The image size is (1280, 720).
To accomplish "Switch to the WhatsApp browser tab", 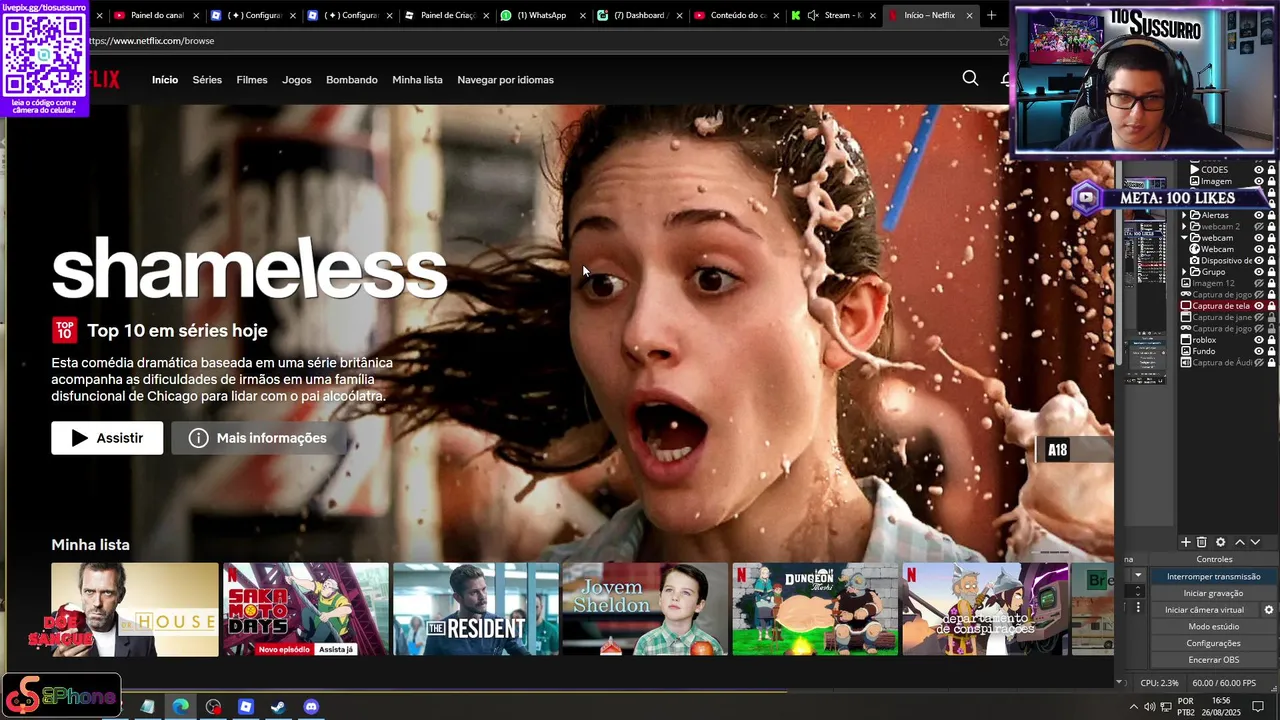I will (542, 15).
